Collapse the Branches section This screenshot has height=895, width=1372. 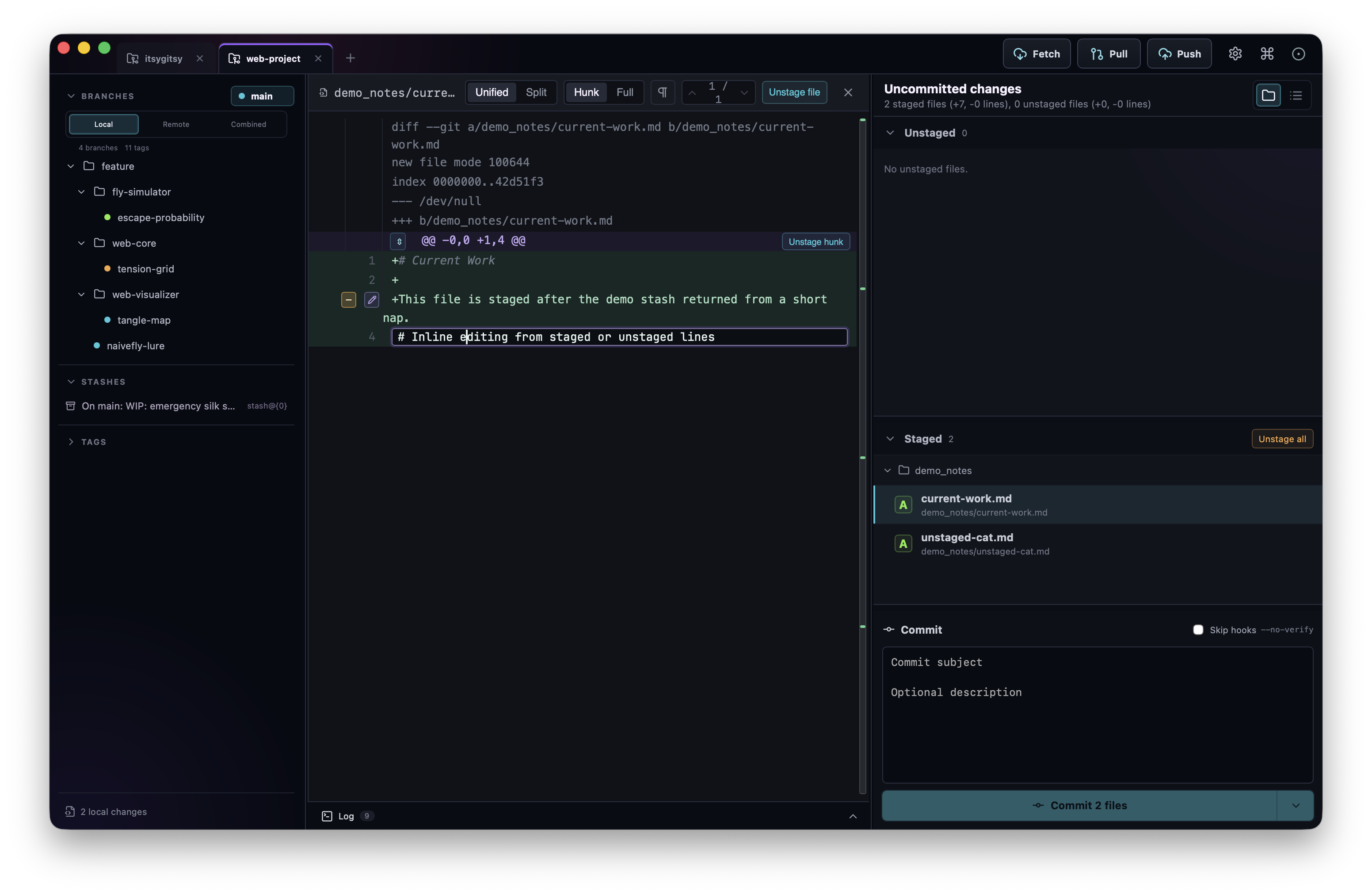click(x=71, y=96)
